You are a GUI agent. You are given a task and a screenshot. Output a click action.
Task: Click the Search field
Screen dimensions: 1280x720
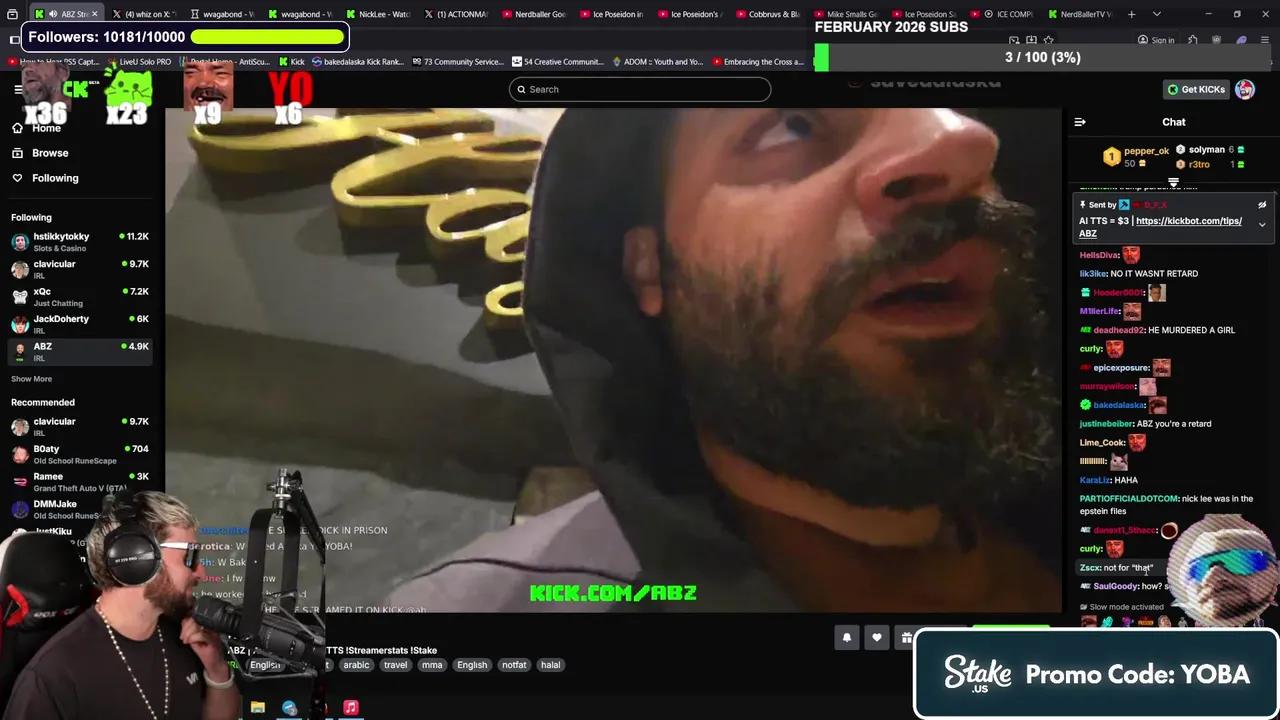[640, 89]
